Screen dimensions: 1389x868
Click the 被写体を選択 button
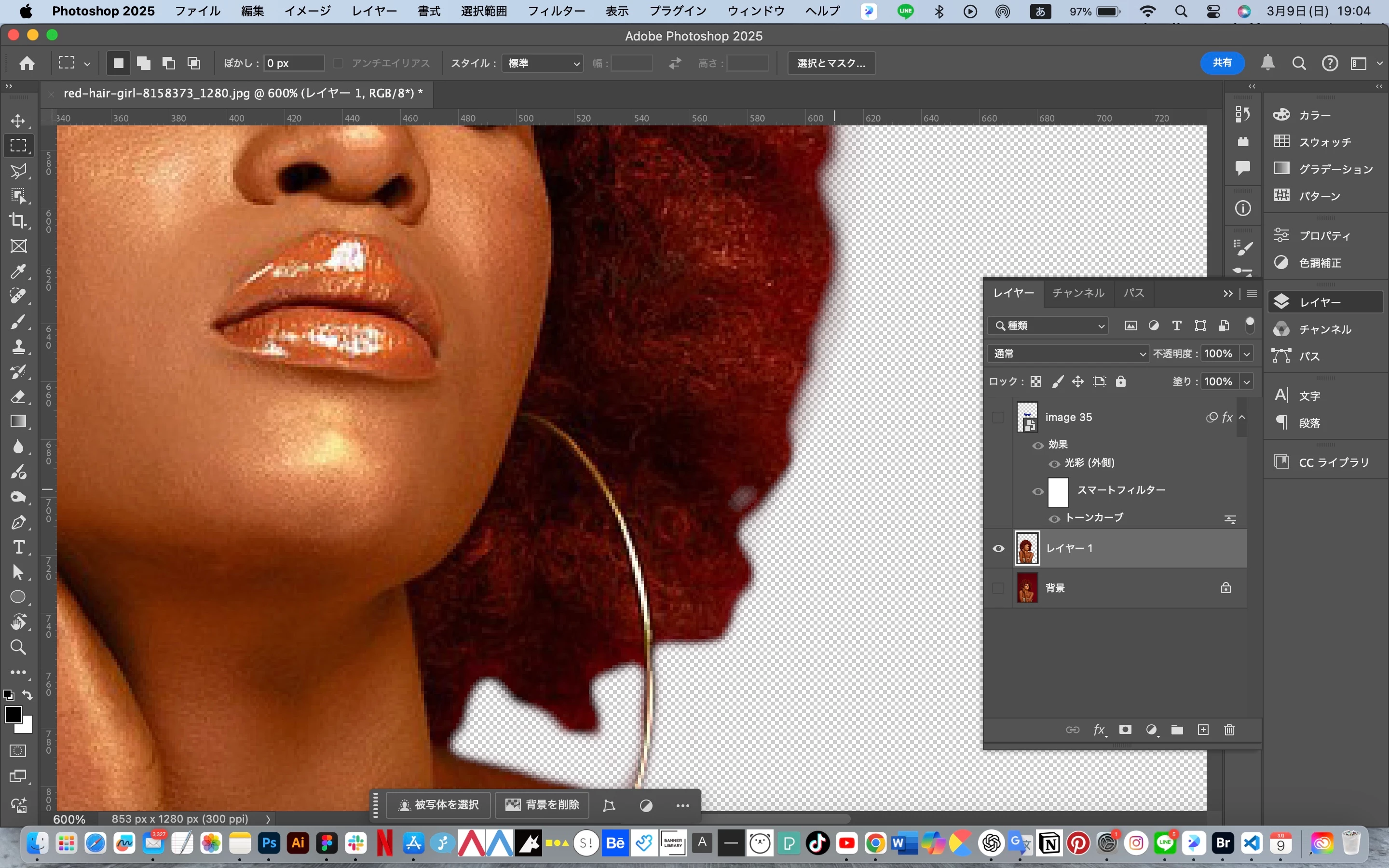coord(439,805)
